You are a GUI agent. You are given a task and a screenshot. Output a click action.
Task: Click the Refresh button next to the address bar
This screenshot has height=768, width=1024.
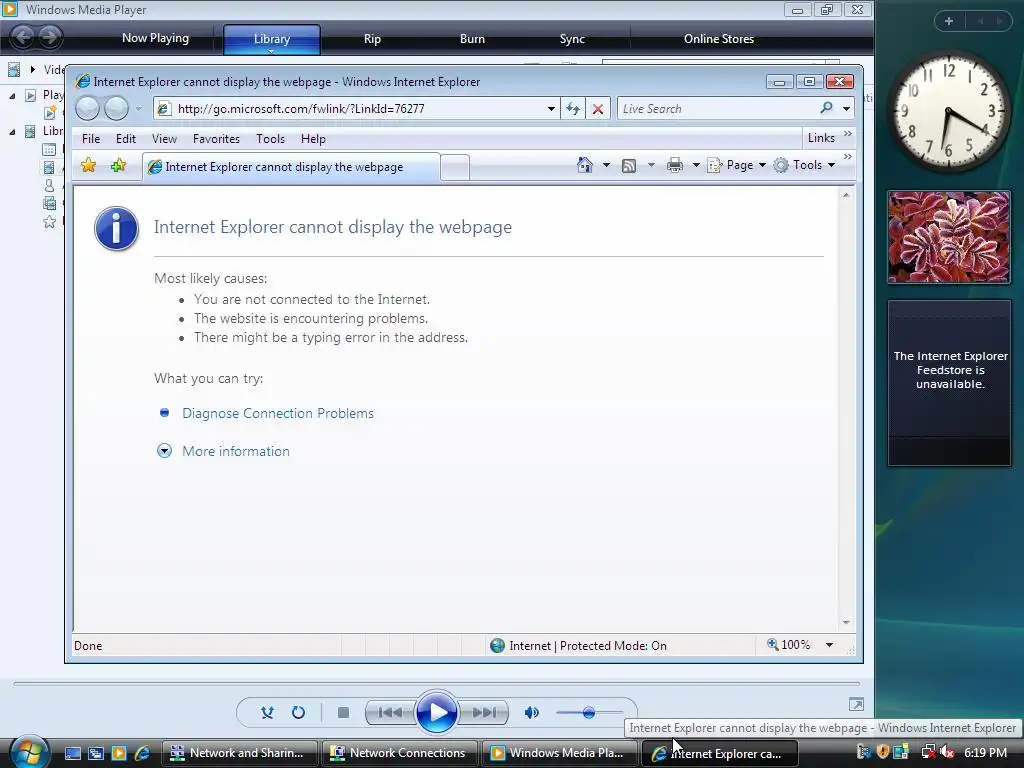573,108
